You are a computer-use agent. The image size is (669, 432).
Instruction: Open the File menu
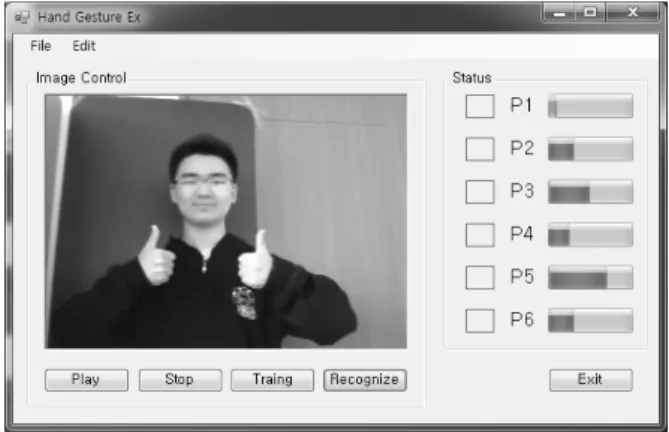tap(41, 46)
